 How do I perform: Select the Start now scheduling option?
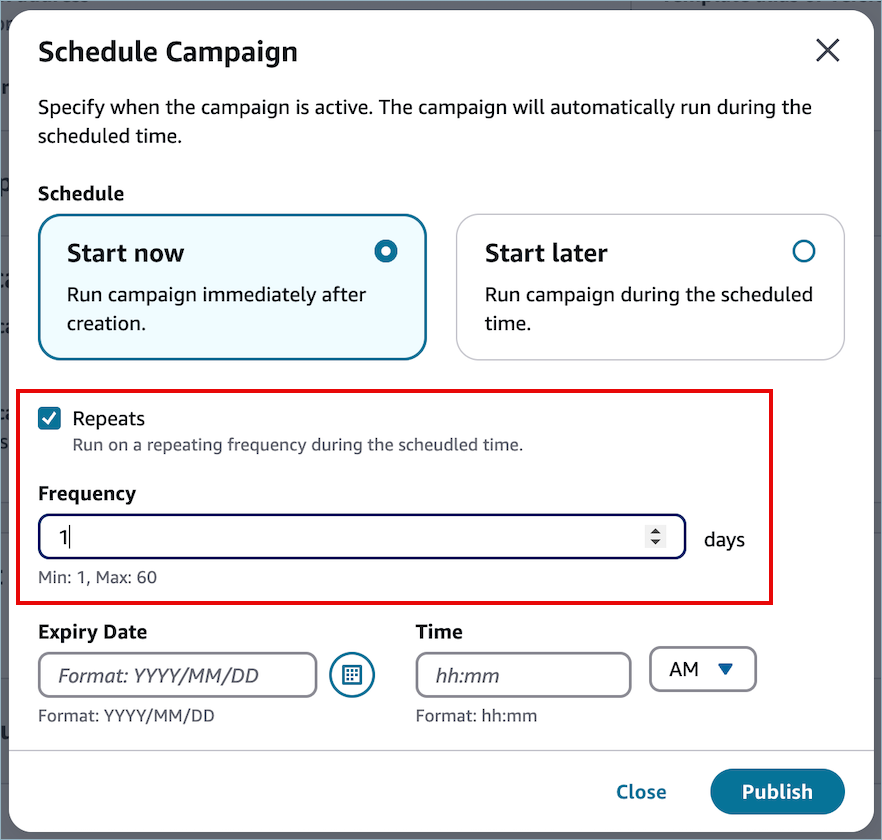[232, 285]
